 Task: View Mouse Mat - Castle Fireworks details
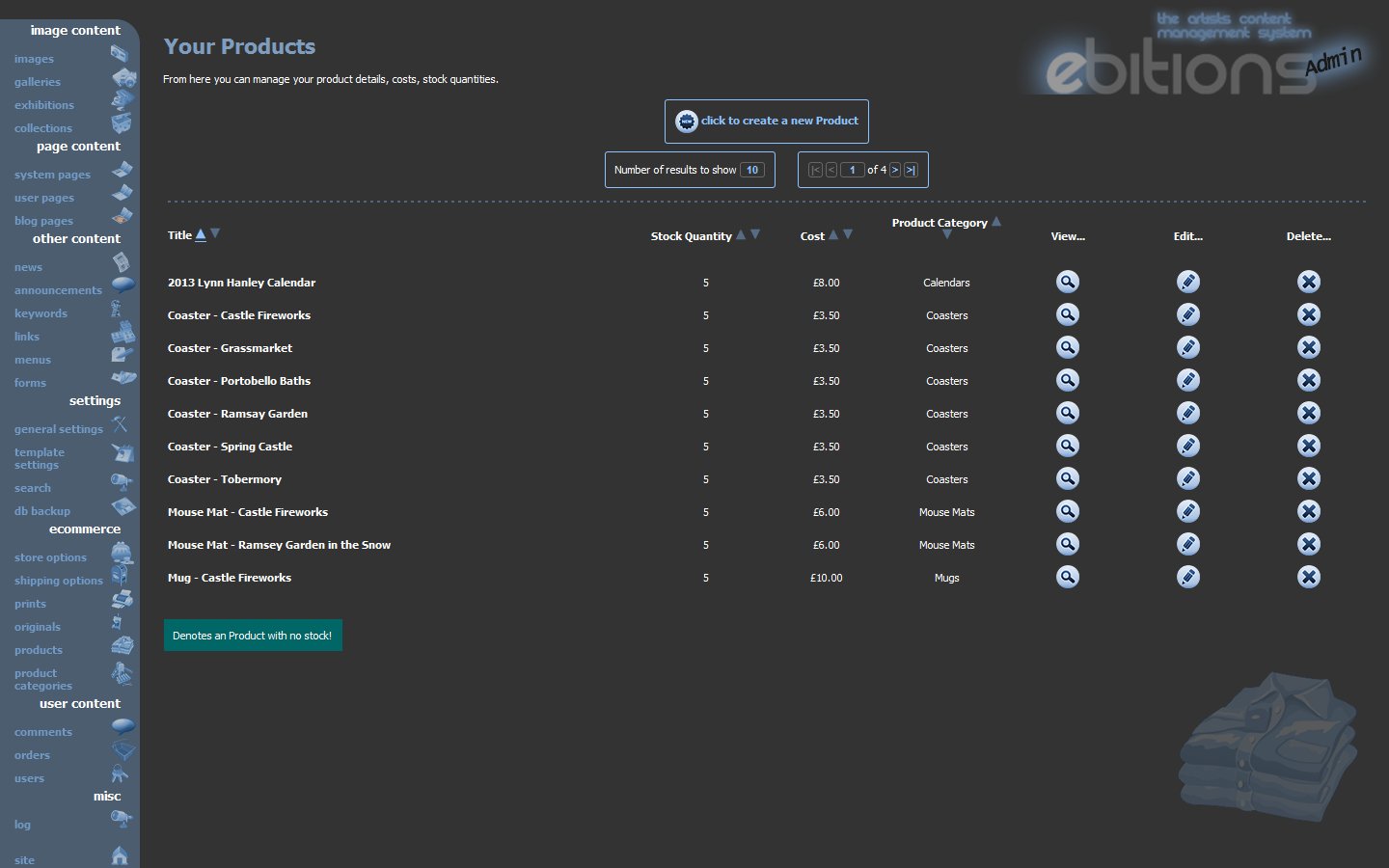(x=1067, y=511)
